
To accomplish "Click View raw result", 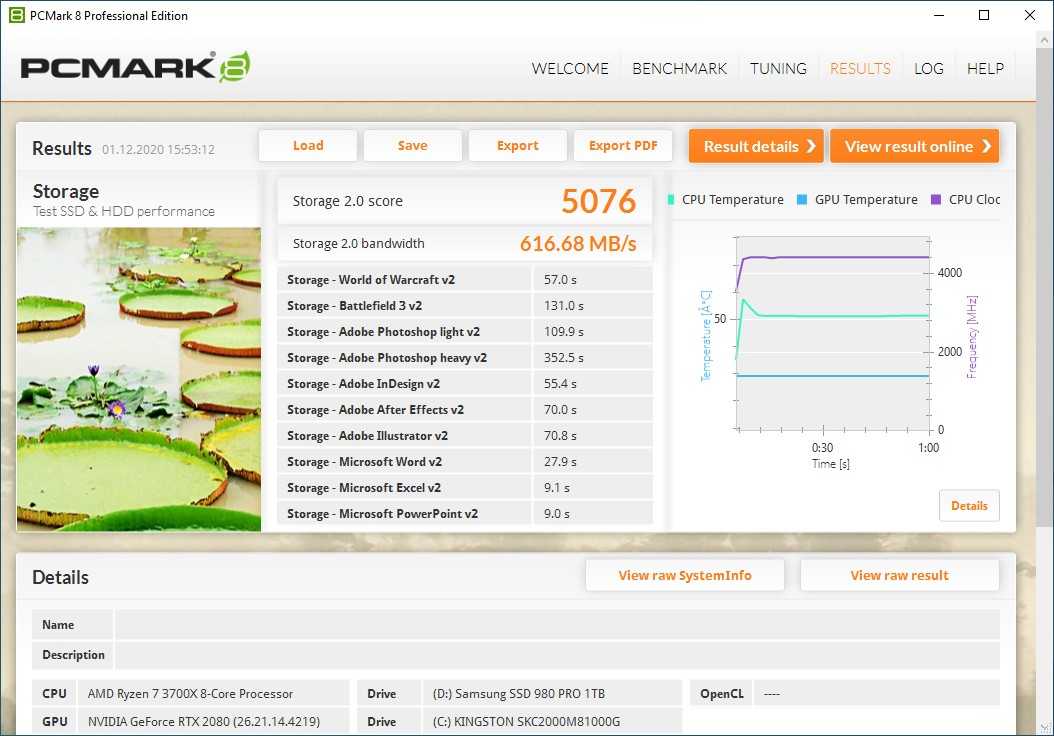I will 899,576.
